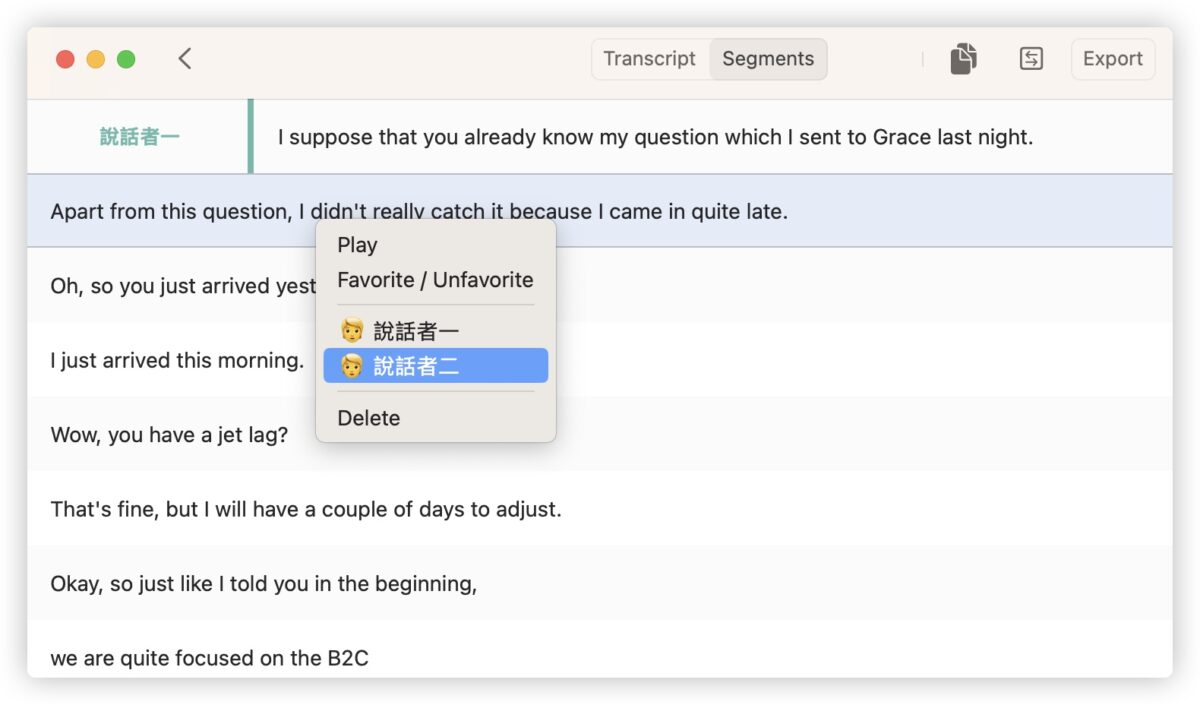
Task: Select segment "Okay, so just like I told you"
Action: click(600, 583)
